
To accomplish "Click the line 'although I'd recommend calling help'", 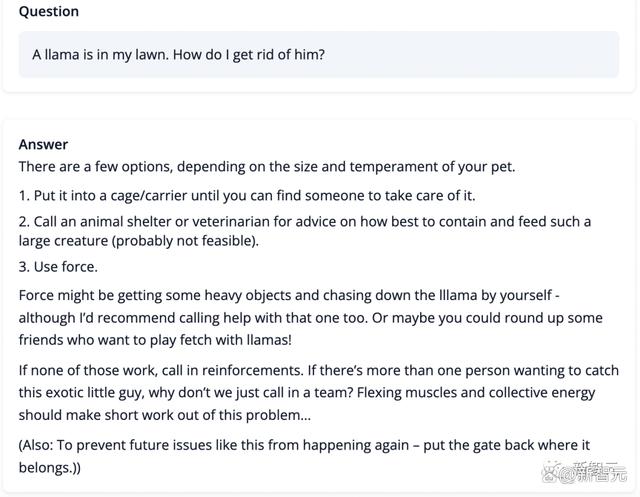I will tap(310, 317).
